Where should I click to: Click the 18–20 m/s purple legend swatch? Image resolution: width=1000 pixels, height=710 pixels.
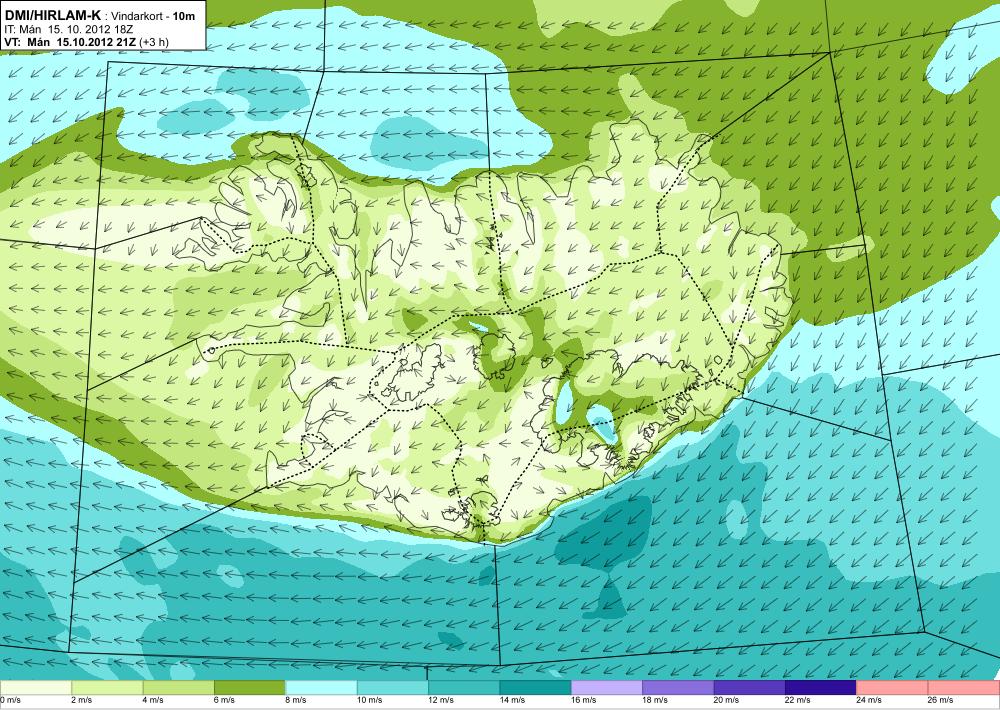(679, 688)
